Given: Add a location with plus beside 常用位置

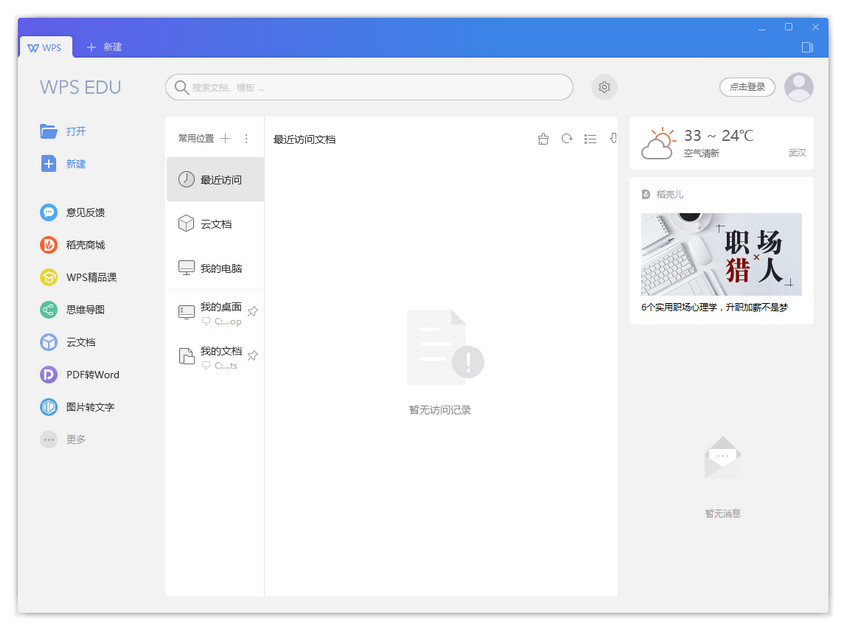Looking at the screenshot, I should [226, 139].
